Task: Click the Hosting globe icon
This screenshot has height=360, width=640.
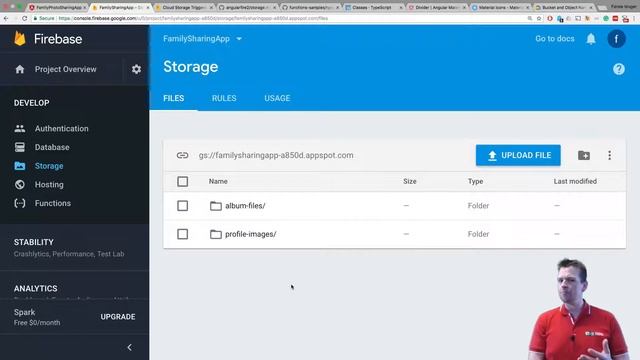Action: tap(20, 184)
